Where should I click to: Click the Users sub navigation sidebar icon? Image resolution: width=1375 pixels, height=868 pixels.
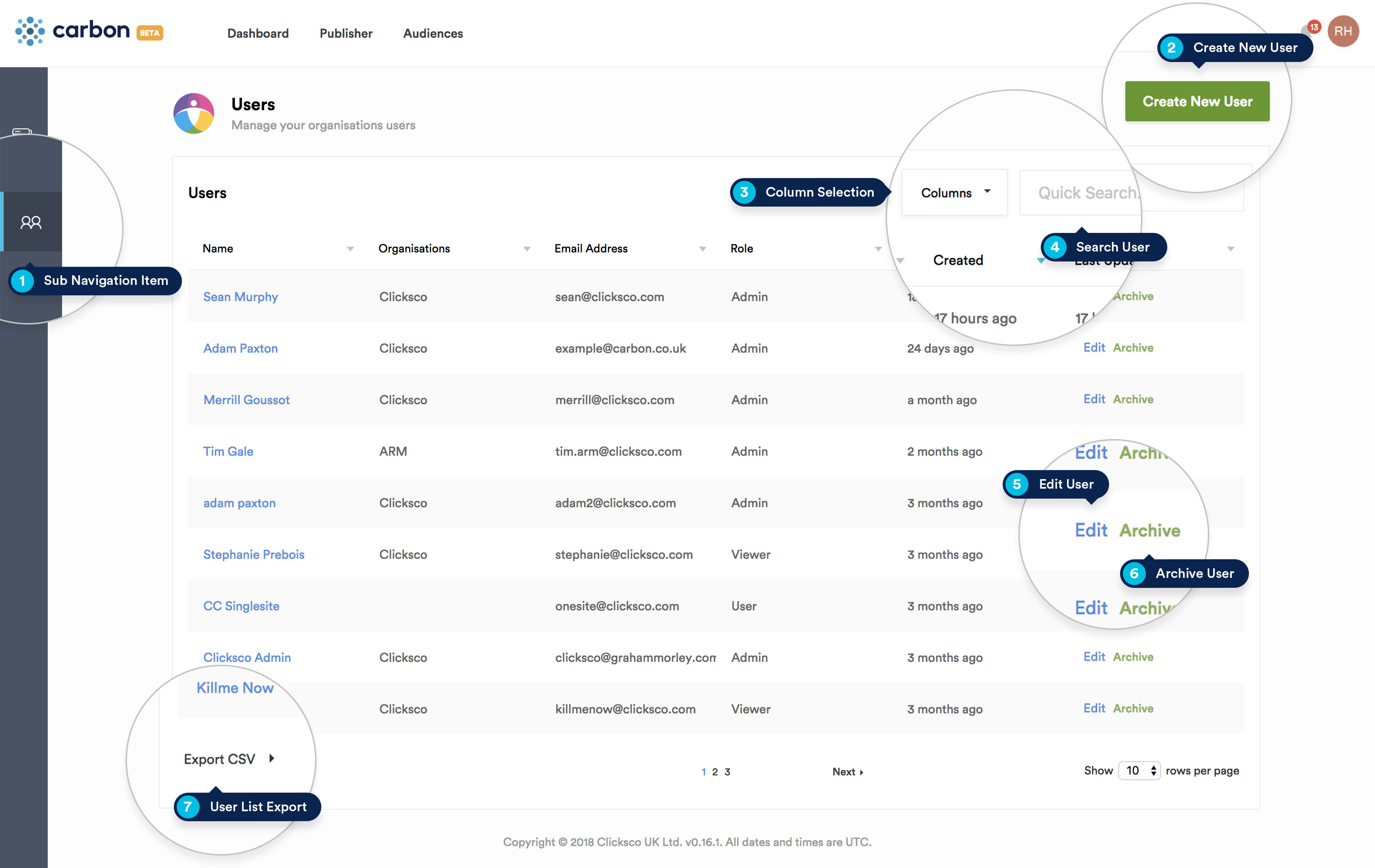(x=31, y=222)
